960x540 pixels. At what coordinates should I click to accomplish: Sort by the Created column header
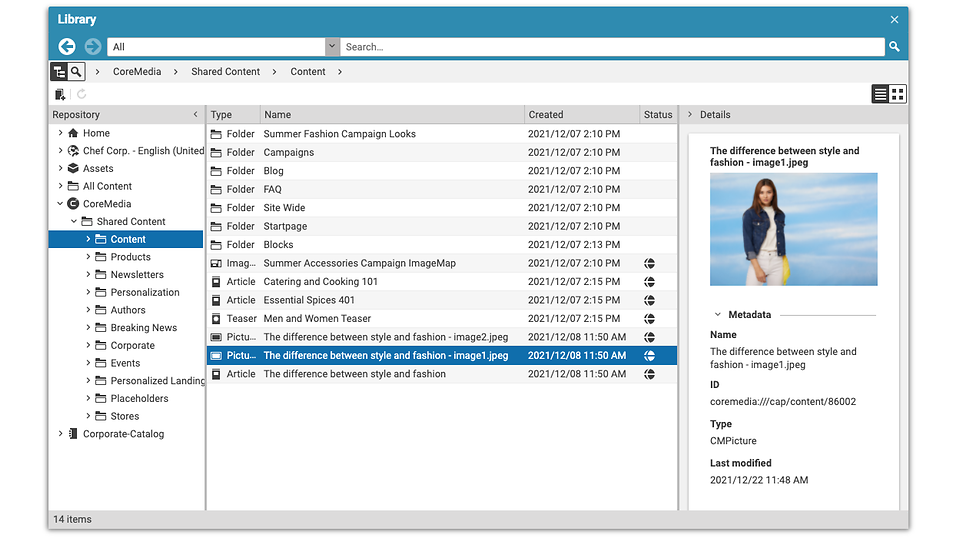tap(582, 114)
